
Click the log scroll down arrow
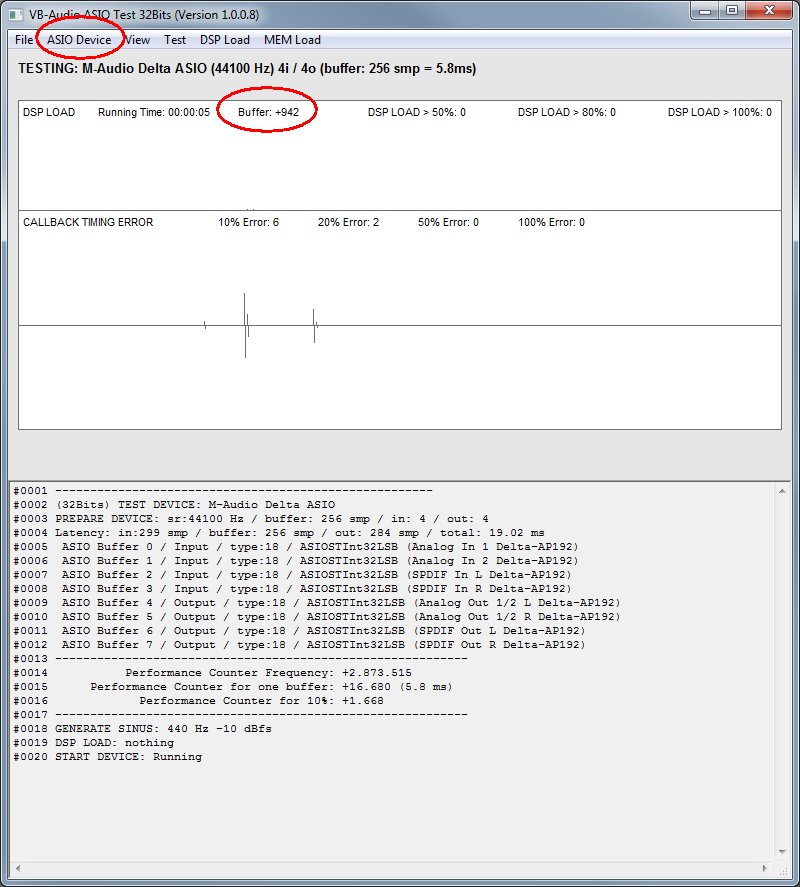pos(782,852)
